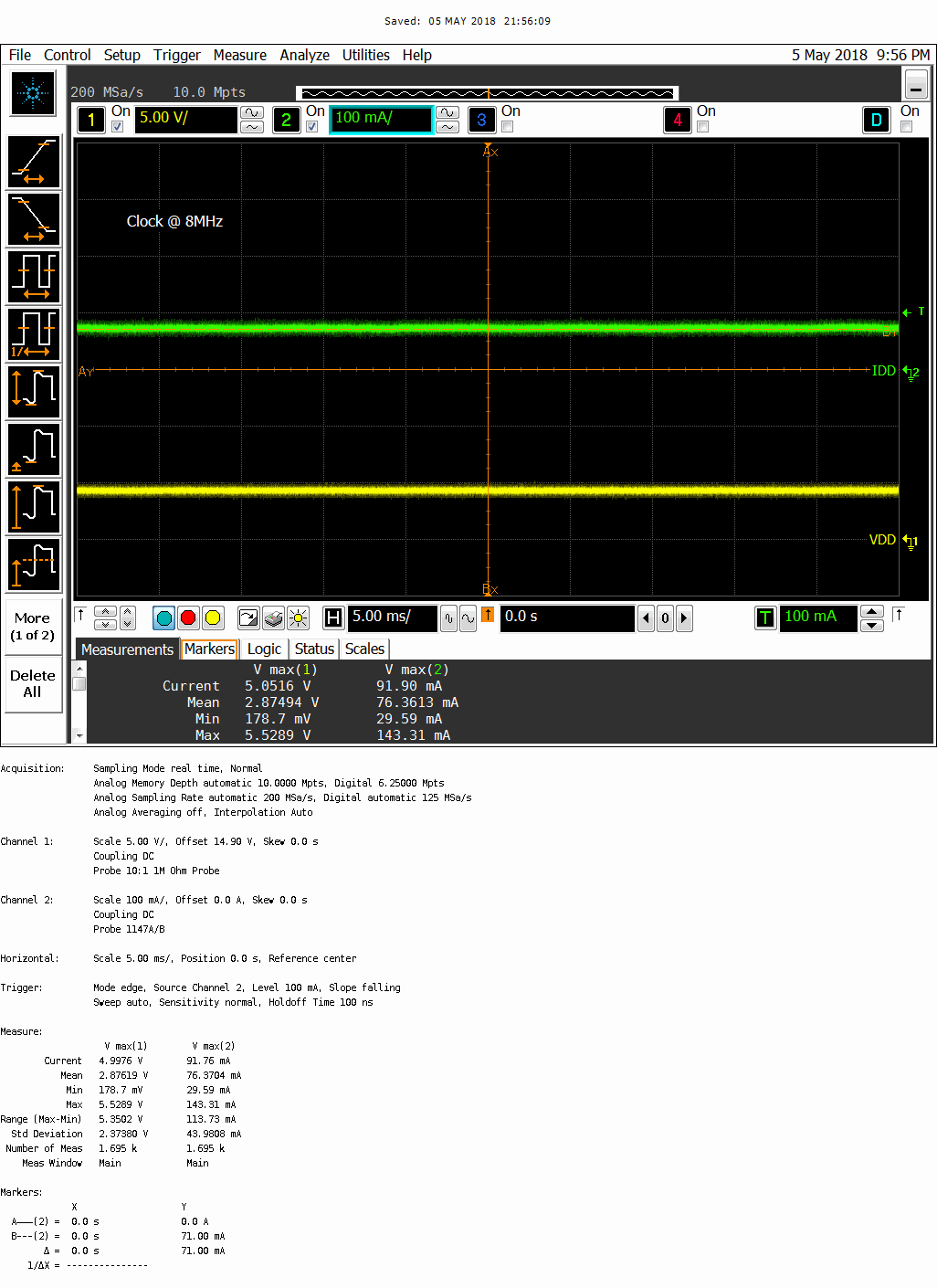
Task: Open the Analyze menu
Action: coord(305,55)
